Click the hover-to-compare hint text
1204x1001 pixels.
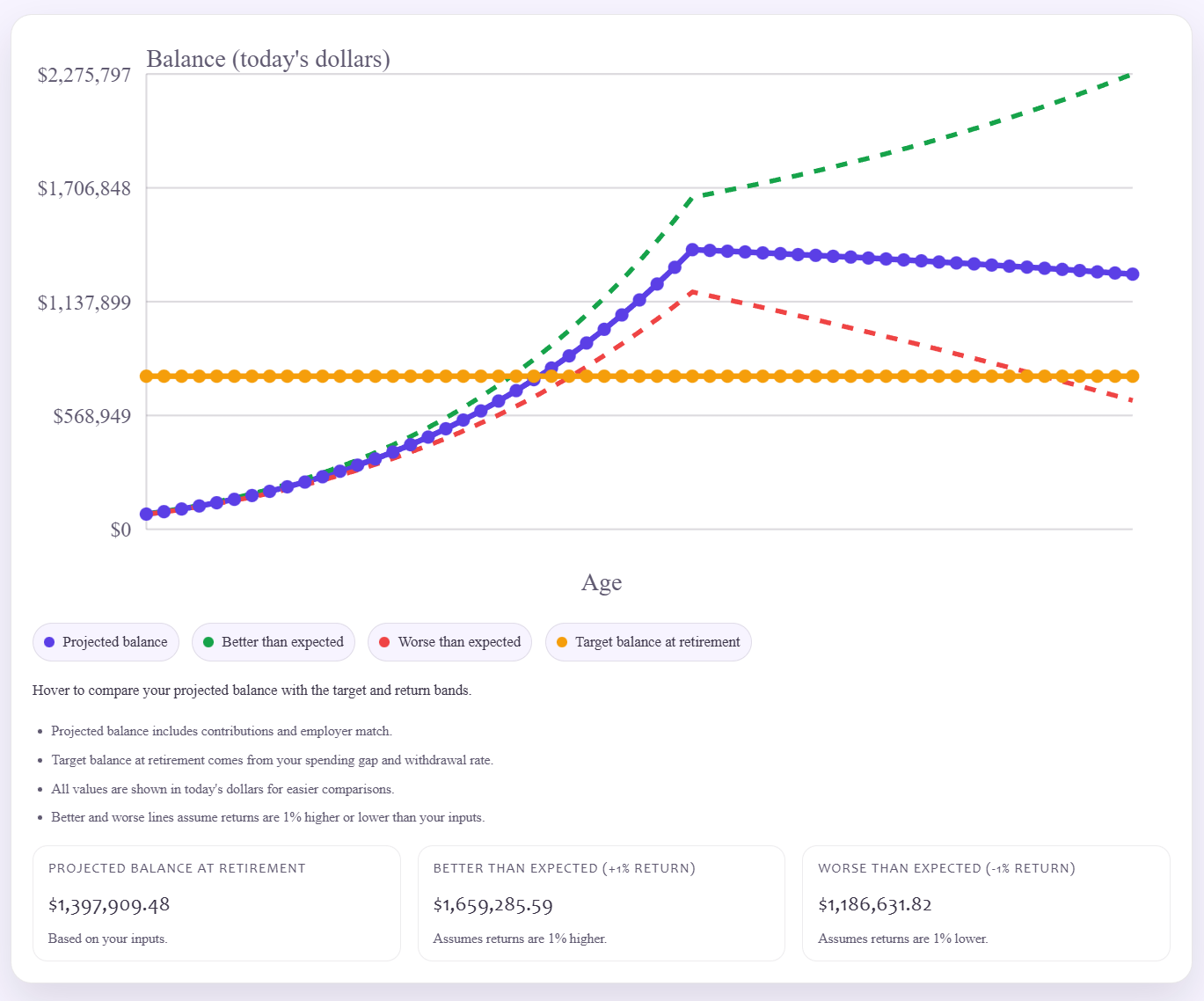click(x=252, y=690)
